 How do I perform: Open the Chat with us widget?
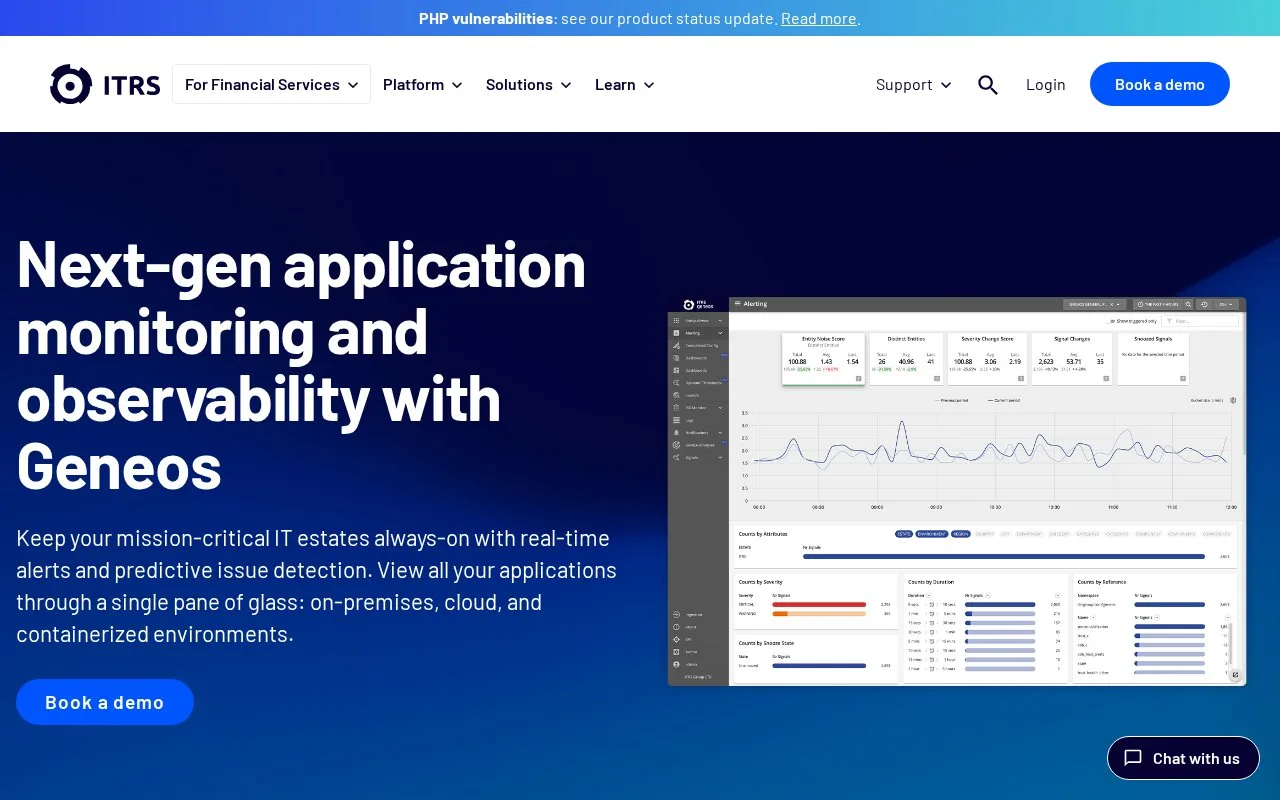click(x=1183, y=758)
